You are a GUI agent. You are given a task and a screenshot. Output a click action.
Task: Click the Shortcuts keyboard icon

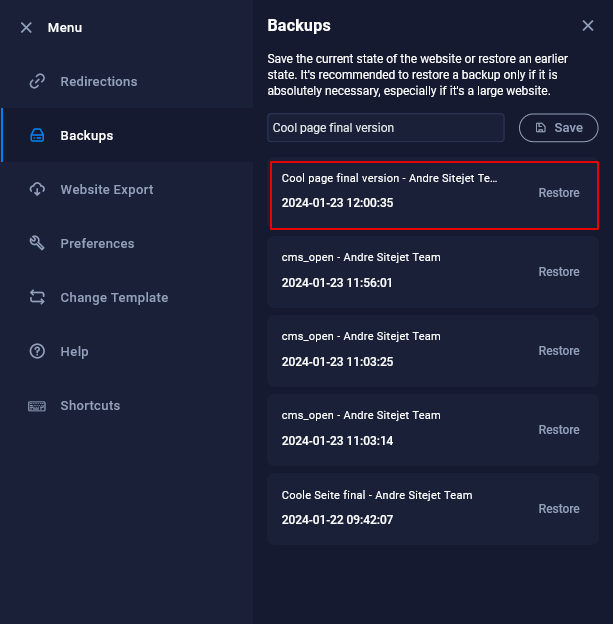coord(38,406)
